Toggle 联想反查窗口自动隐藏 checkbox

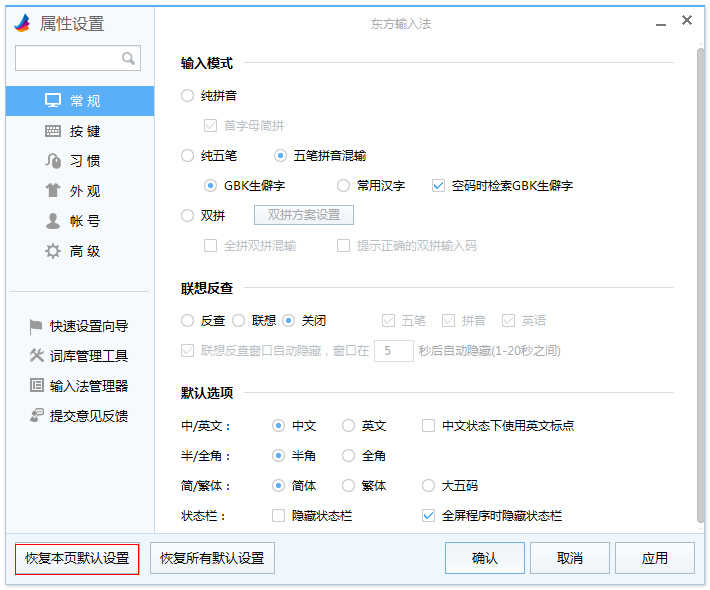coord(187,350)
